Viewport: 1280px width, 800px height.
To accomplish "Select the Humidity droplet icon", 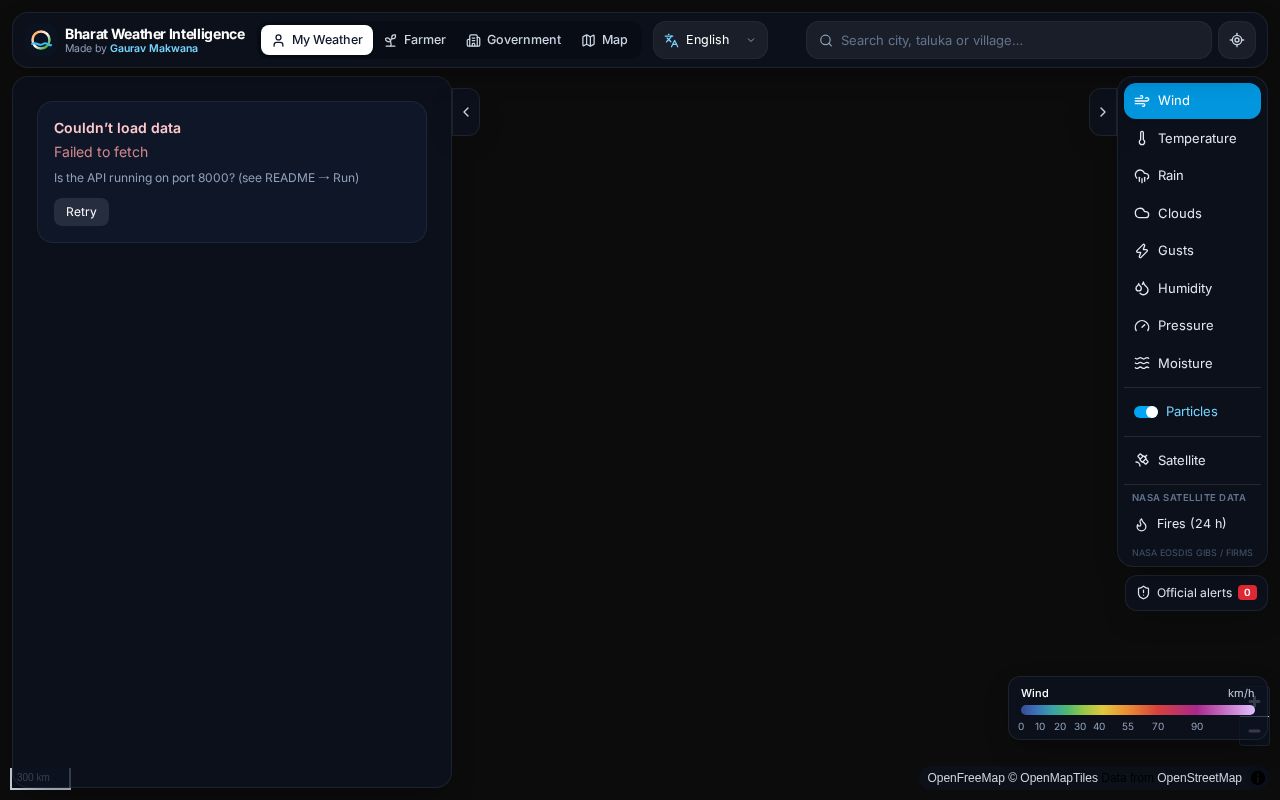I will pos(1142,289).
